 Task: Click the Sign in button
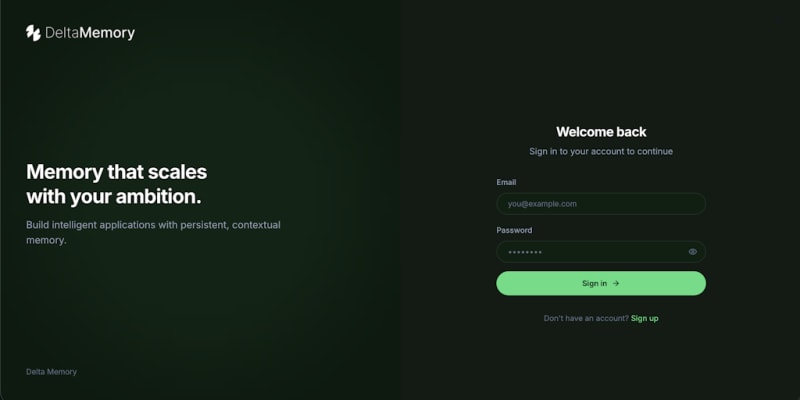[x=601, y=283]
